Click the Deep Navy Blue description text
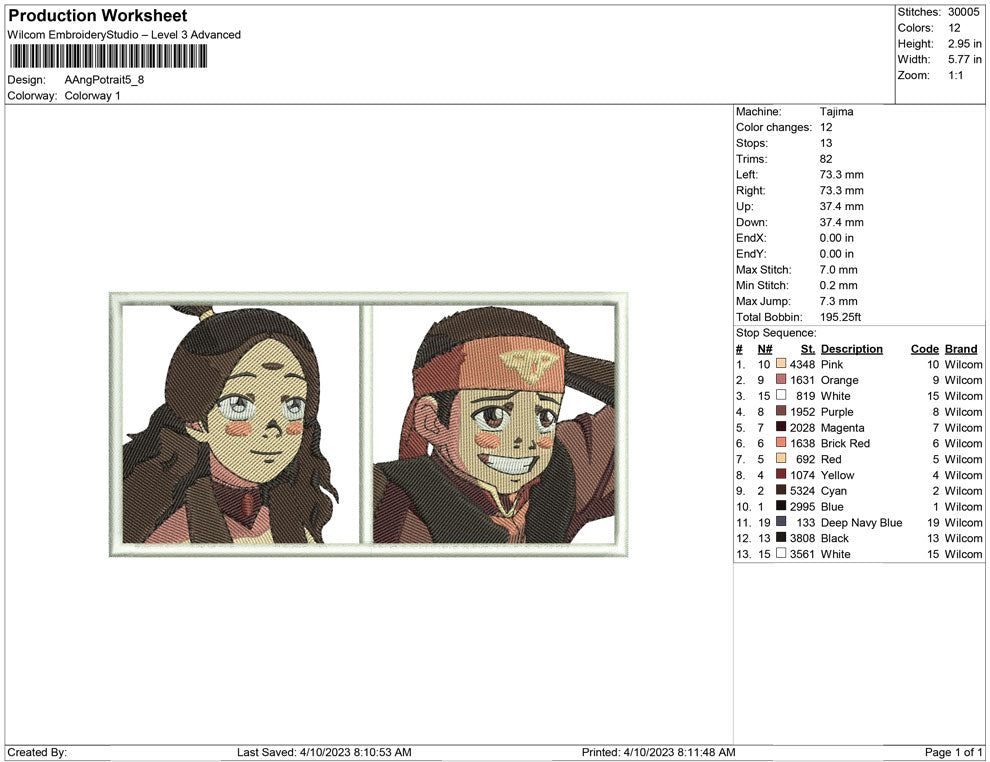990x762 pixels. click(x=861, y=522)
